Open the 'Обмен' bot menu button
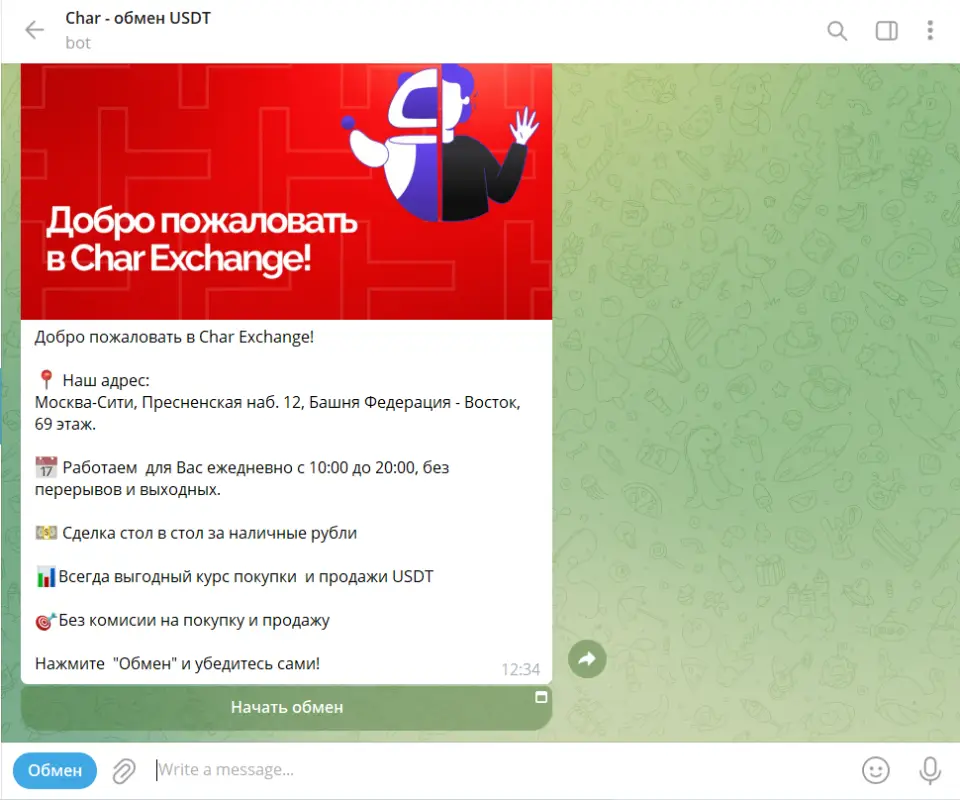 point(55,770)
